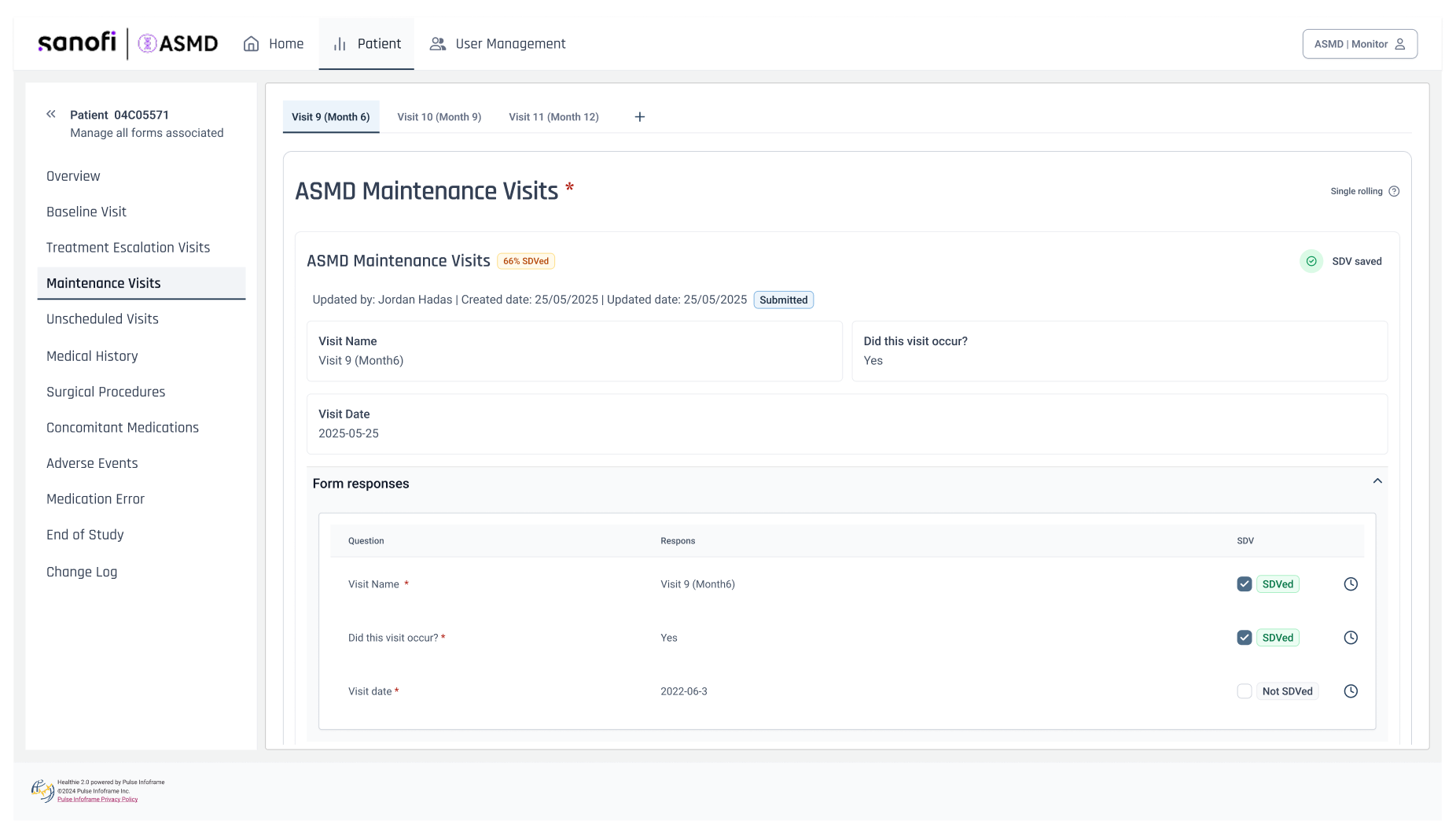Open Baseline Visit in sidebar
Image resolution: width=1456 pixels, height=832 pixels.
coord(86,212)
